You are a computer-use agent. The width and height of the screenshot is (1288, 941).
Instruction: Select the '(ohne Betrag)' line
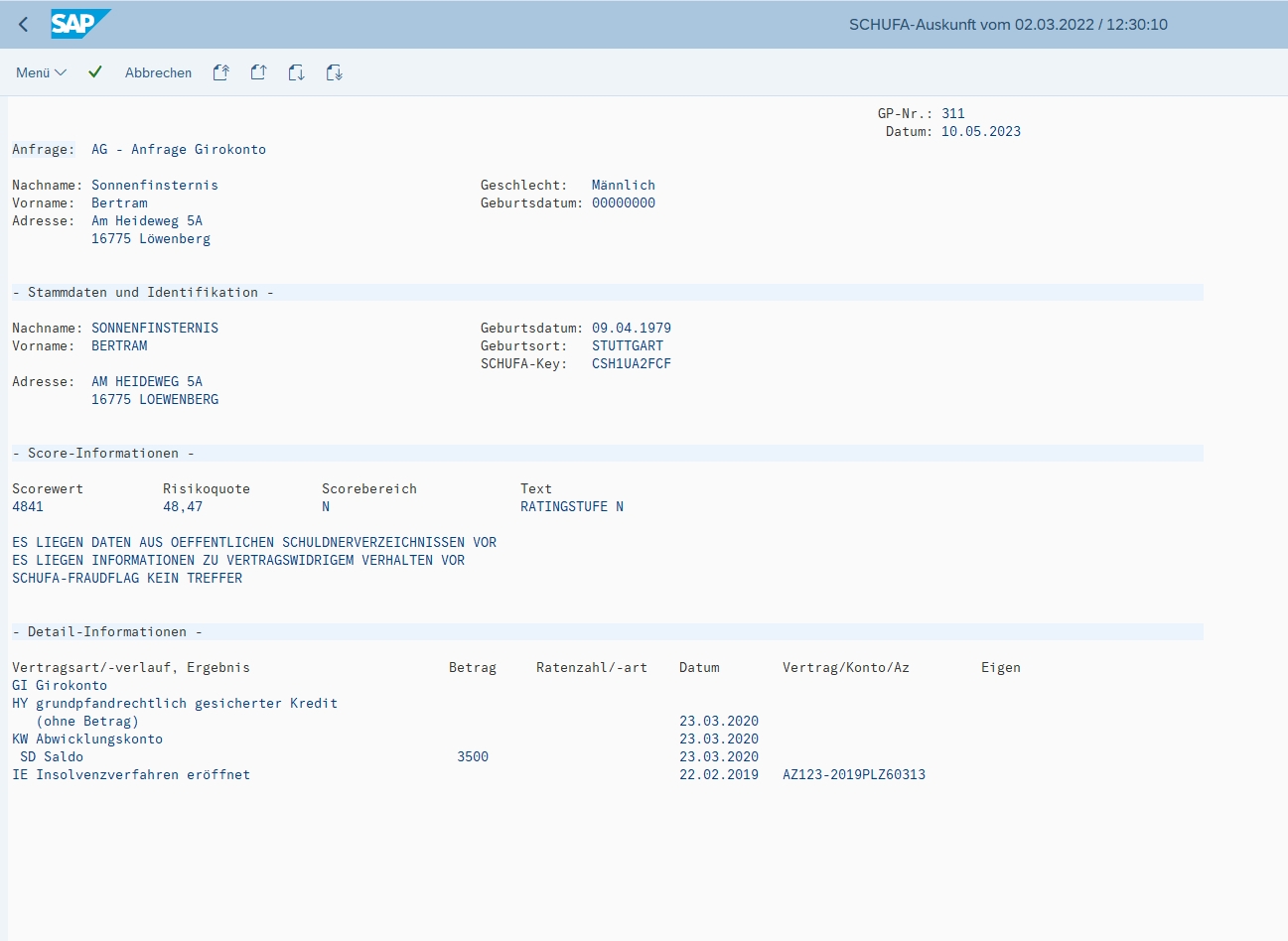pyautogui.click(x=87, y=721)
